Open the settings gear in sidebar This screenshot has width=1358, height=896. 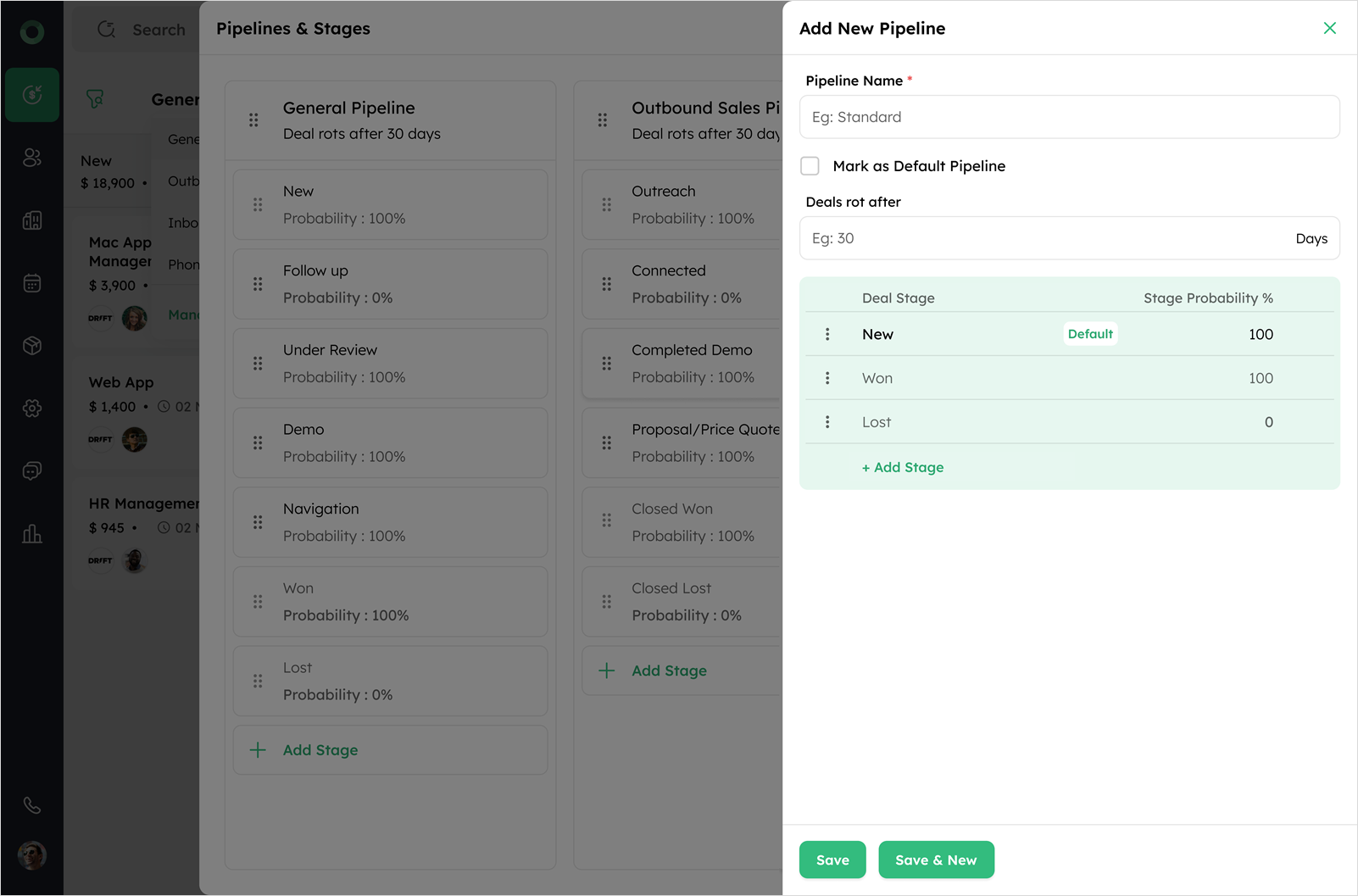[32, 409]
